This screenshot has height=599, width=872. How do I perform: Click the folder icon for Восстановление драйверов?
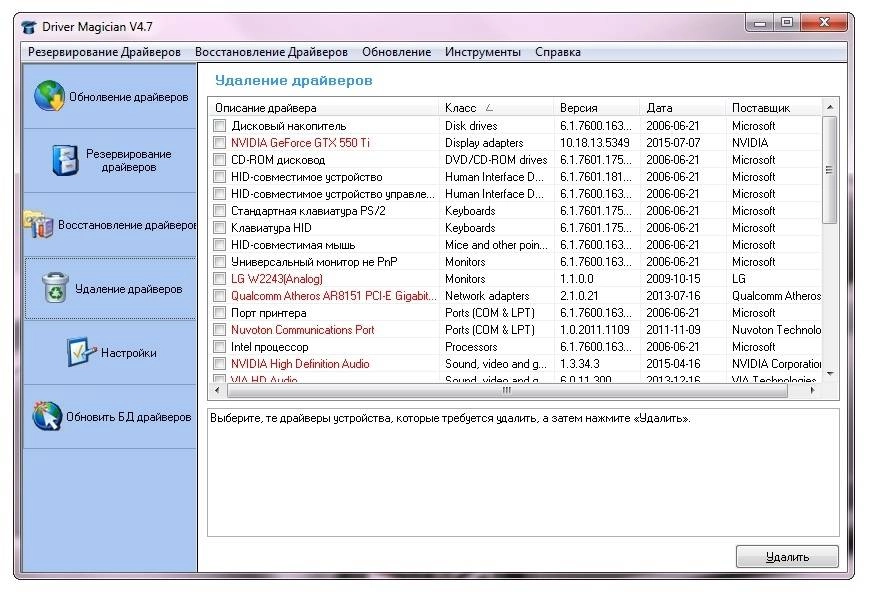[x=39, y=224]
